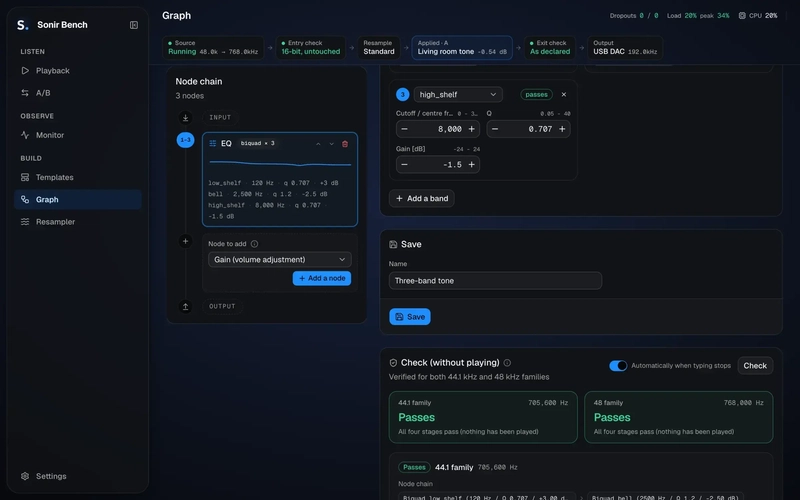Viewport: 800px width, 500px height.
Task: Click Name field Three-band tone
Action: tap(495, 281)
